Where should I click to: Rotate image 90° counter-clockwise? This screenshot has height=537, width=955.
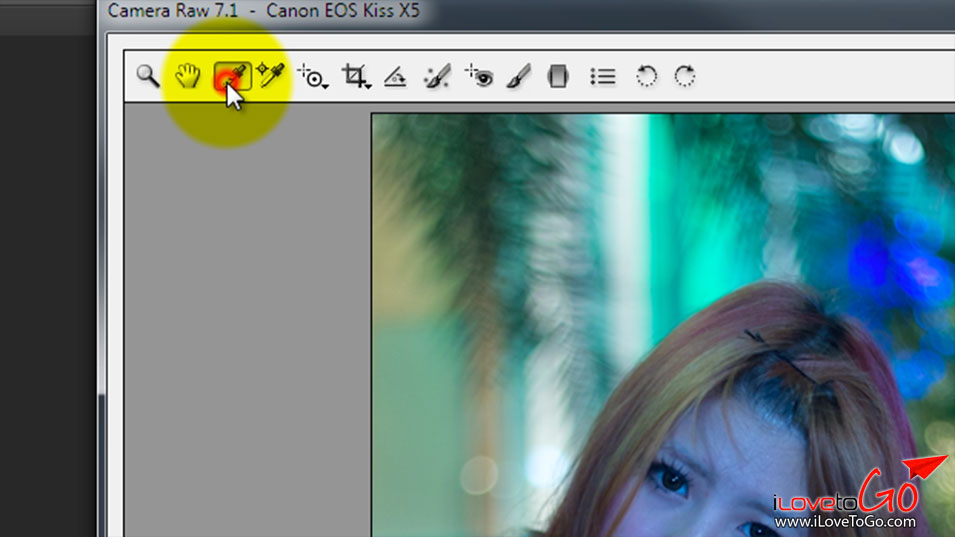pyautogui.click(x=646, y=77)
